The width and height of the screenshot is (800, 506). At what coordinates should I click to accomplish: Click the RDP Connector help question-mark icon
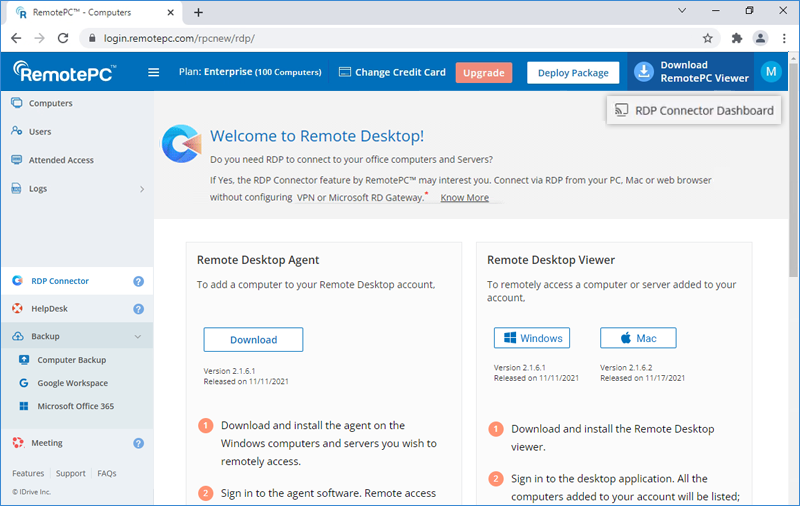pos(138,282)
